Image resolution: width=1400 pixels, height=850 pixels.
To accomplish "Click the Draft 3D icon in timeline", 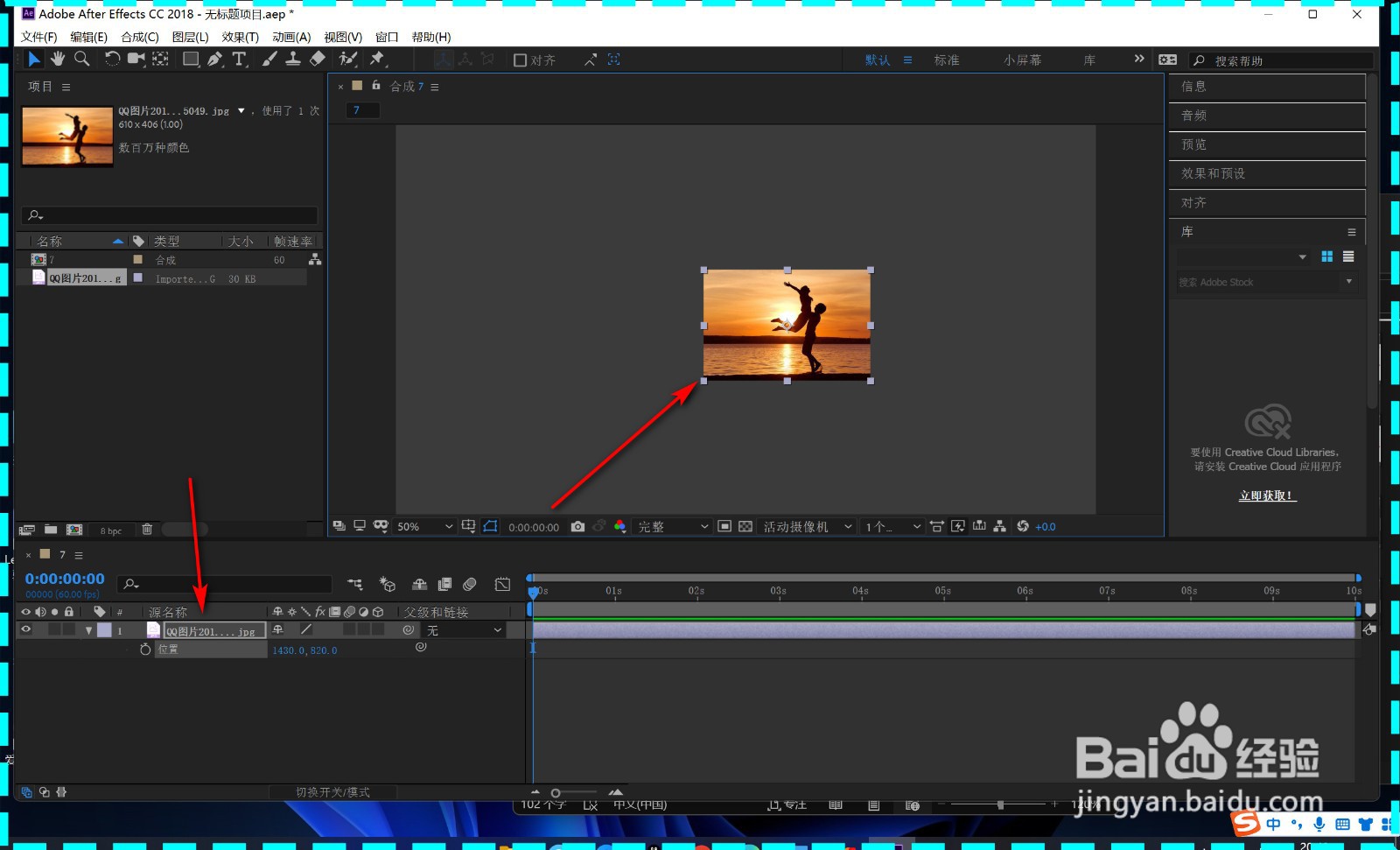I will point(388,584).
